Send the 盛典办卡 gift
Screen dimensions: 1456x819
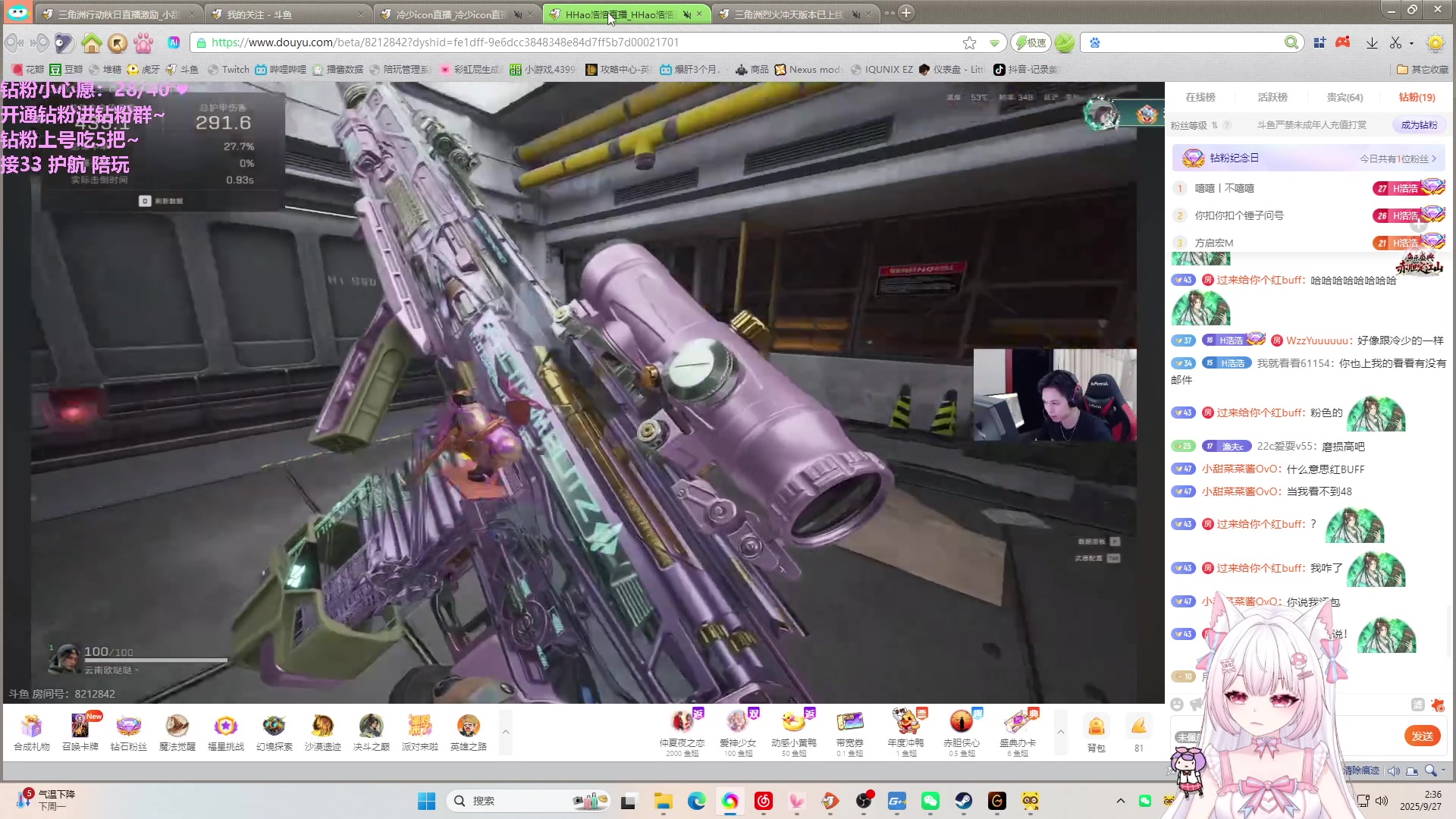(1018, 732)
